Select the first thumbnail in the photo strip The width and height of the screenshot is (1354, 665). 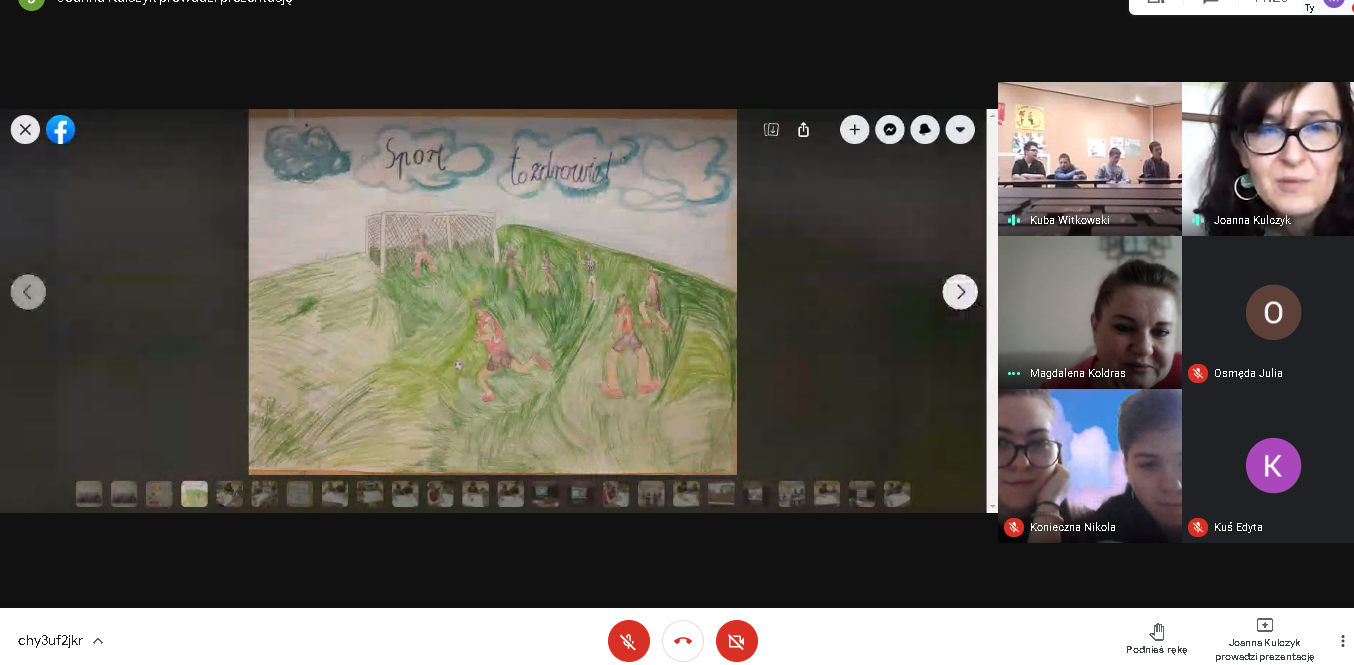pyautogui.click(x=89, y=494)
